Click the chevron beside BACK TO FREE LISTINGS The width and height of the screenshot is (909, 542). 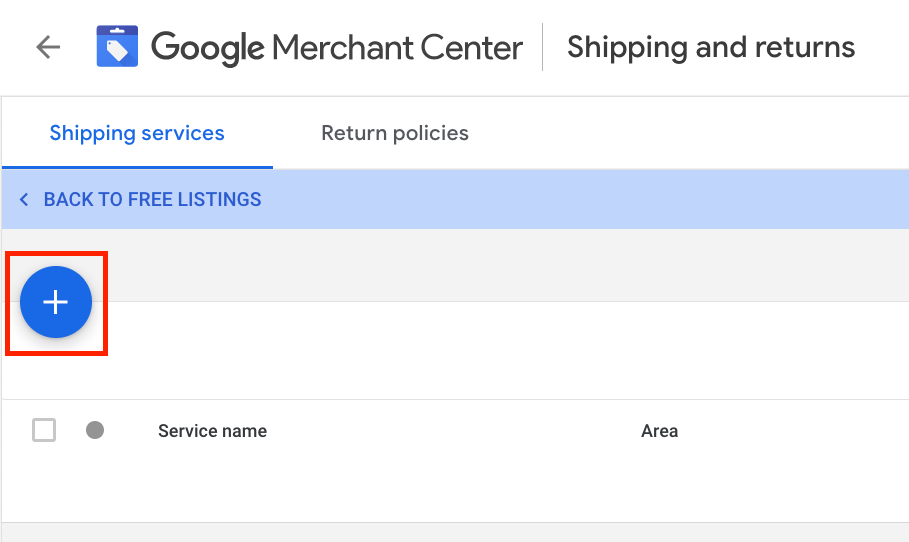[24, 199]
